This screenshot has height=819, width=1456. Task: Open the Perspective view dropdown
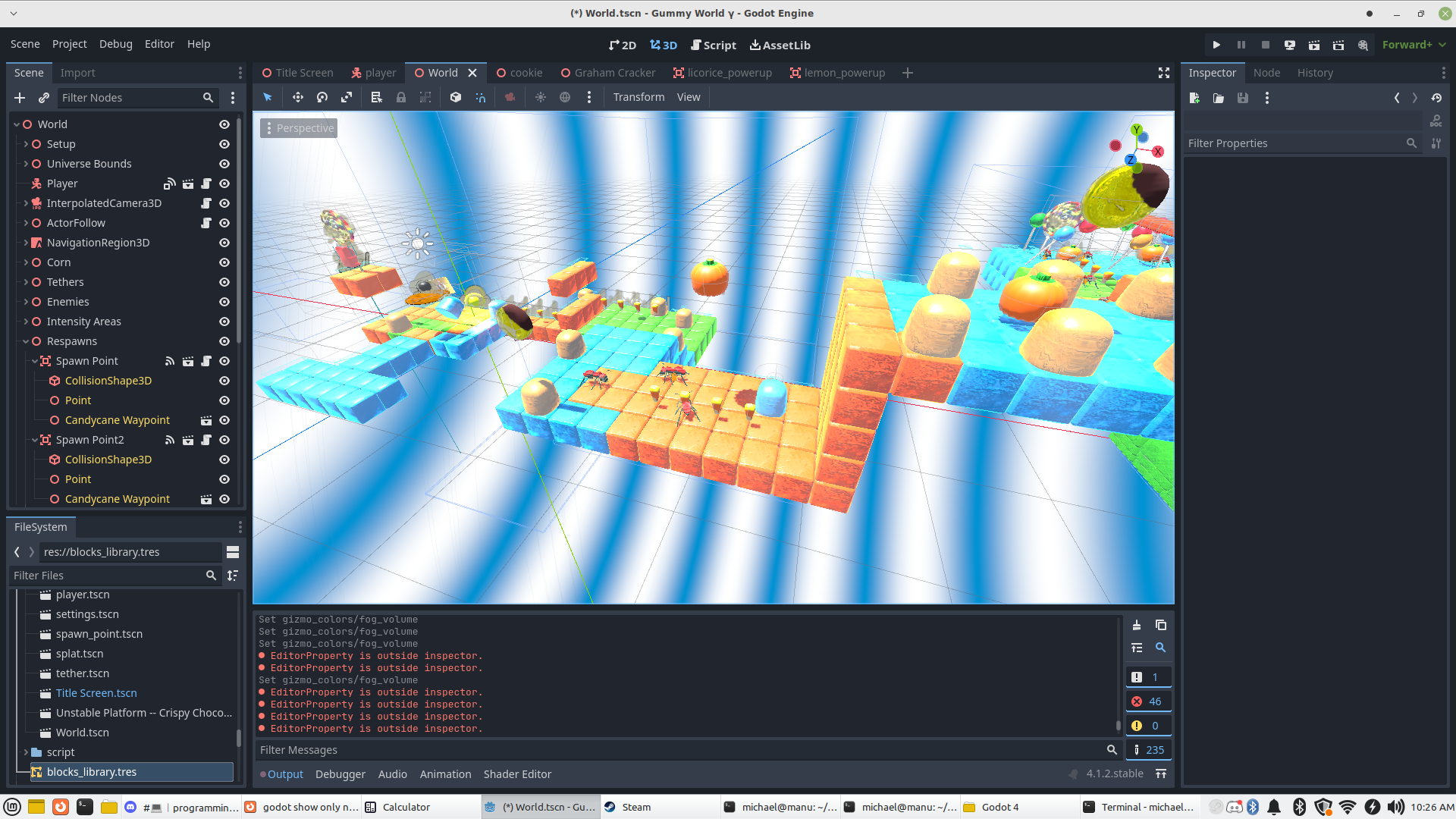coord(299,127)
